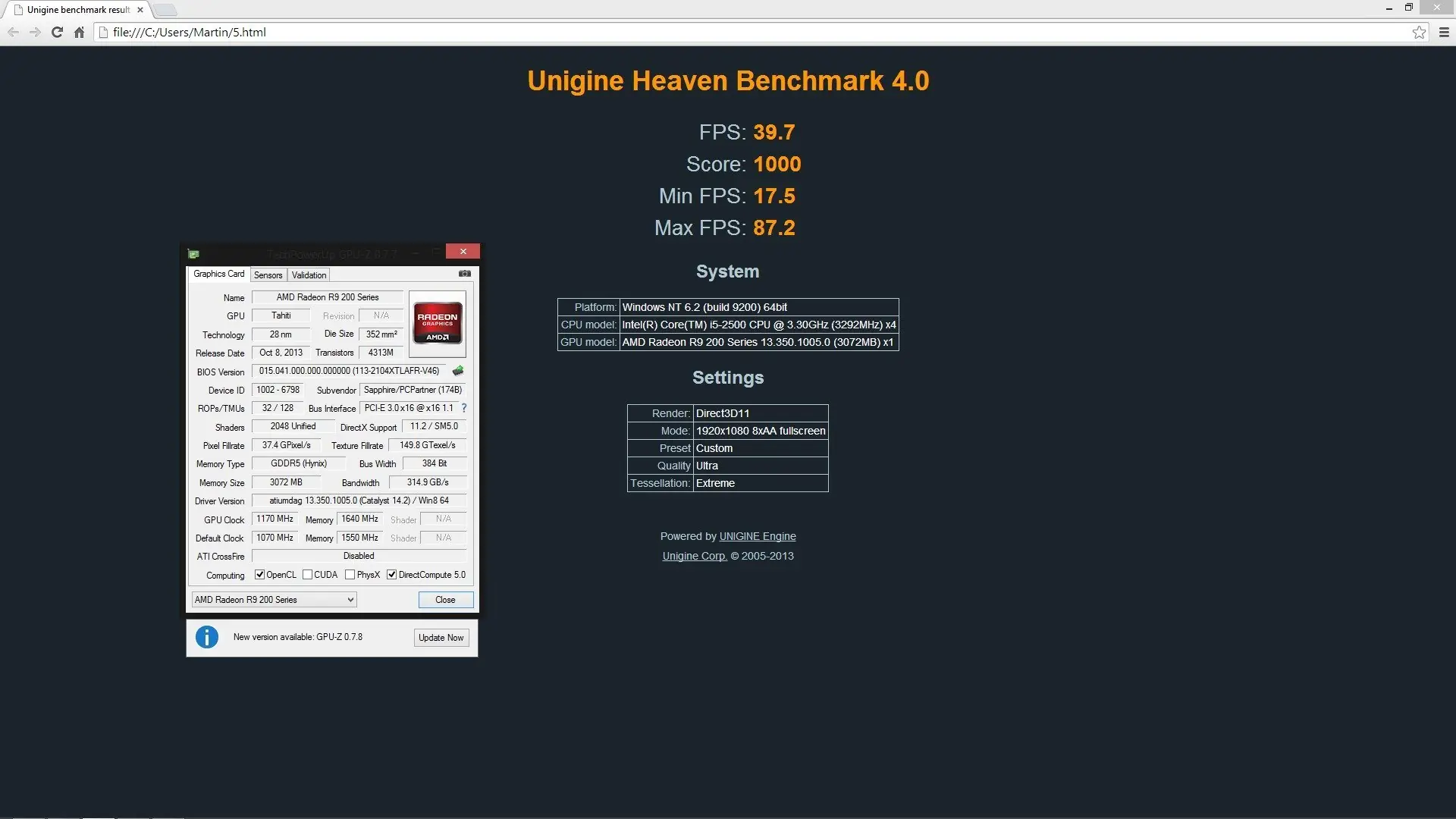Bookmark this page with the star icon
The height and width of the screenshot is (819, 1456).
[1419, 33]
